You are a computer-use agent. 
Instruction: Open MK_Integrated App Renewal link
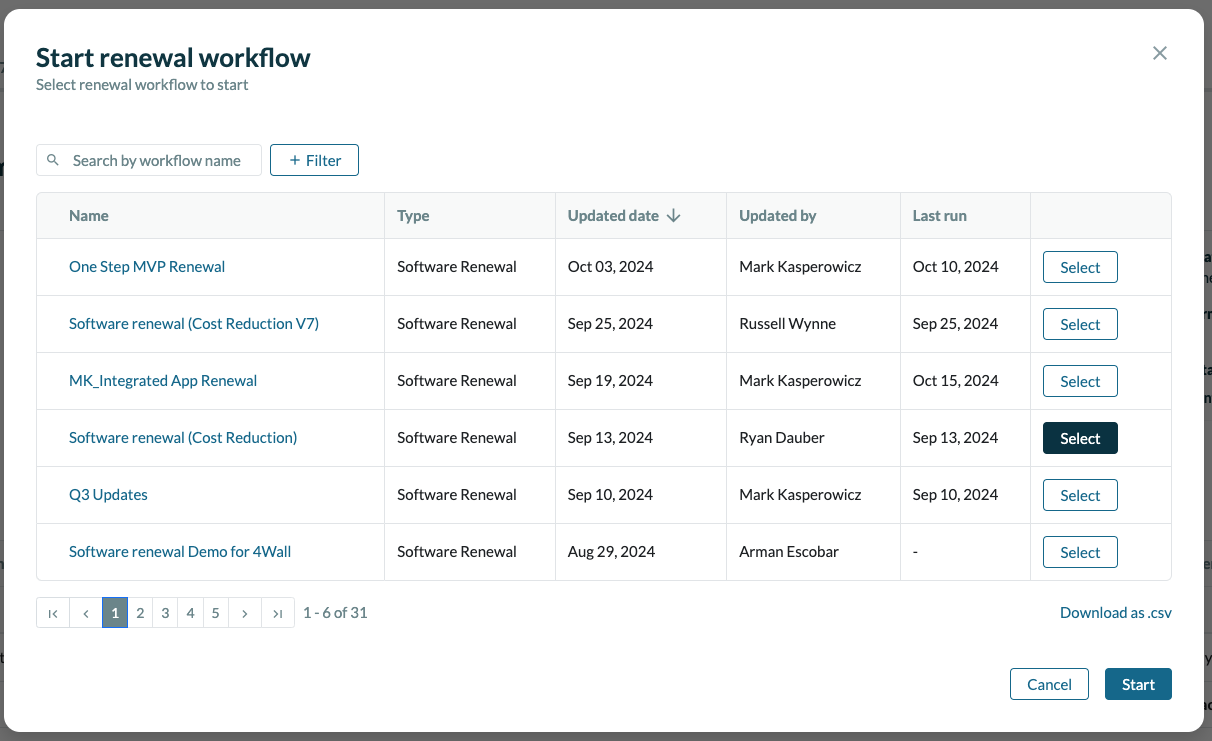click(163, 381)
